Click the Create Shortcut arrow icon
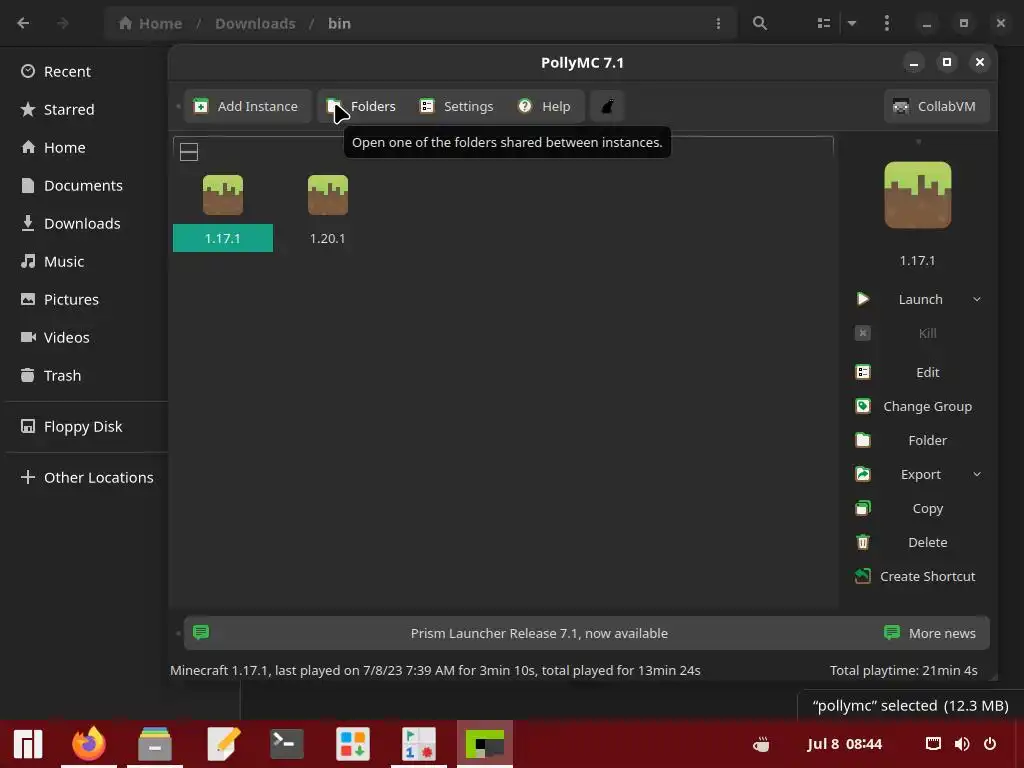Viewport: 1024px width, 768px height. 863,576
